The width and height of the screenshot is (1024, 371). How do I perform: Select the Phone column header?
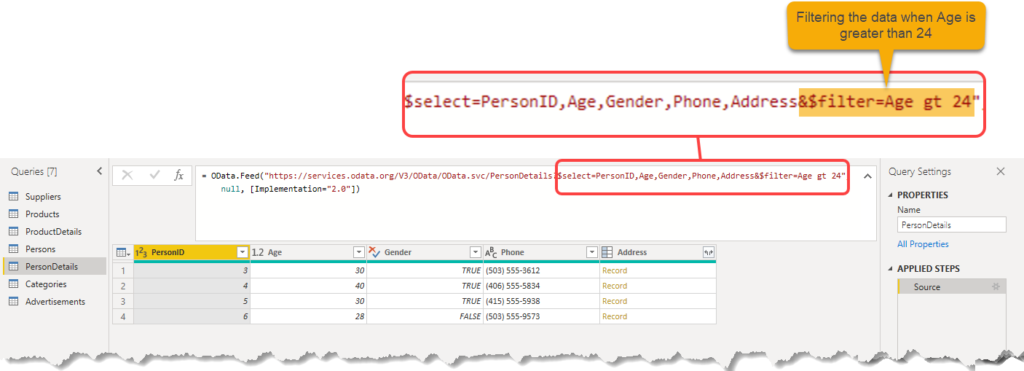click(x=541, y=252)
